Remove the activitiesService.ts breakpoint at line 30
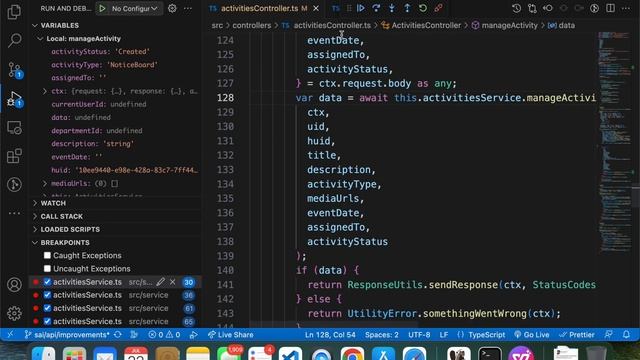 [173, 282]
